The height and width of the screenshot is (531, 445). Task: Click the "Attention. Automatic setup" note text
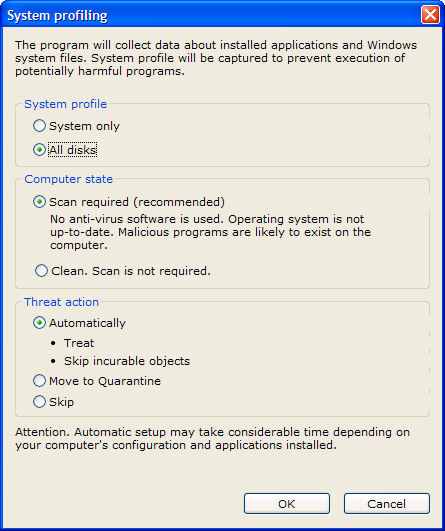tap(212, 439)
